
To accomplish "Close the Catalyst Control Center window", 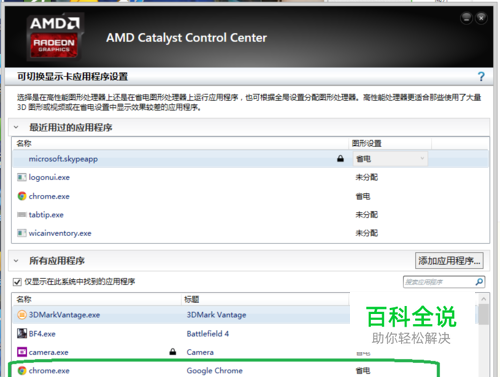I will (481, 18).
